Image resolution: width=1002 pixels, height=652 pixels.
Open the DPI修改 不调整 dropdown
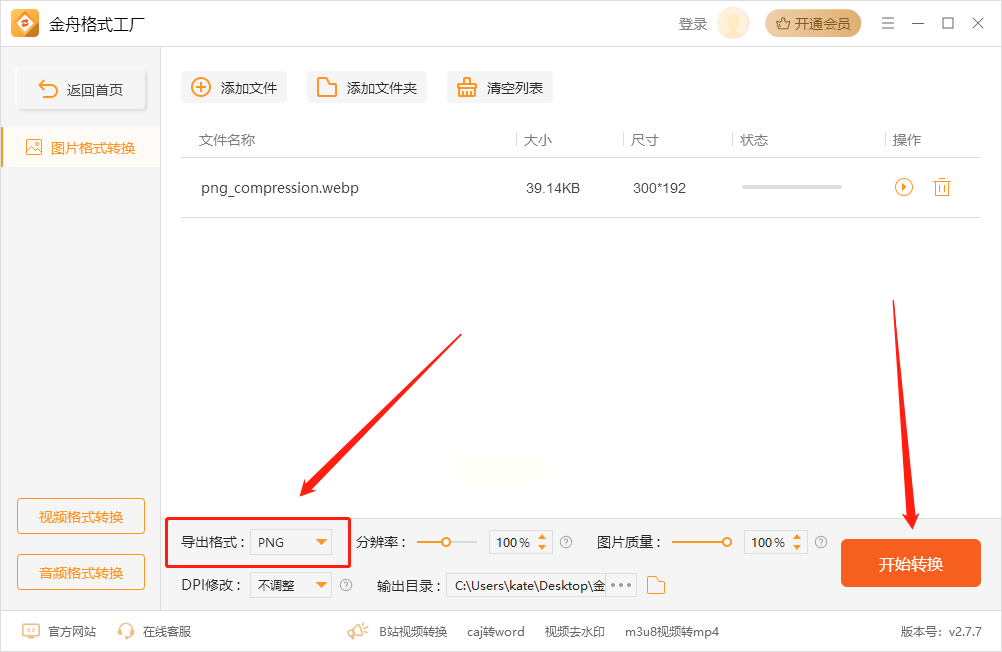291,585
